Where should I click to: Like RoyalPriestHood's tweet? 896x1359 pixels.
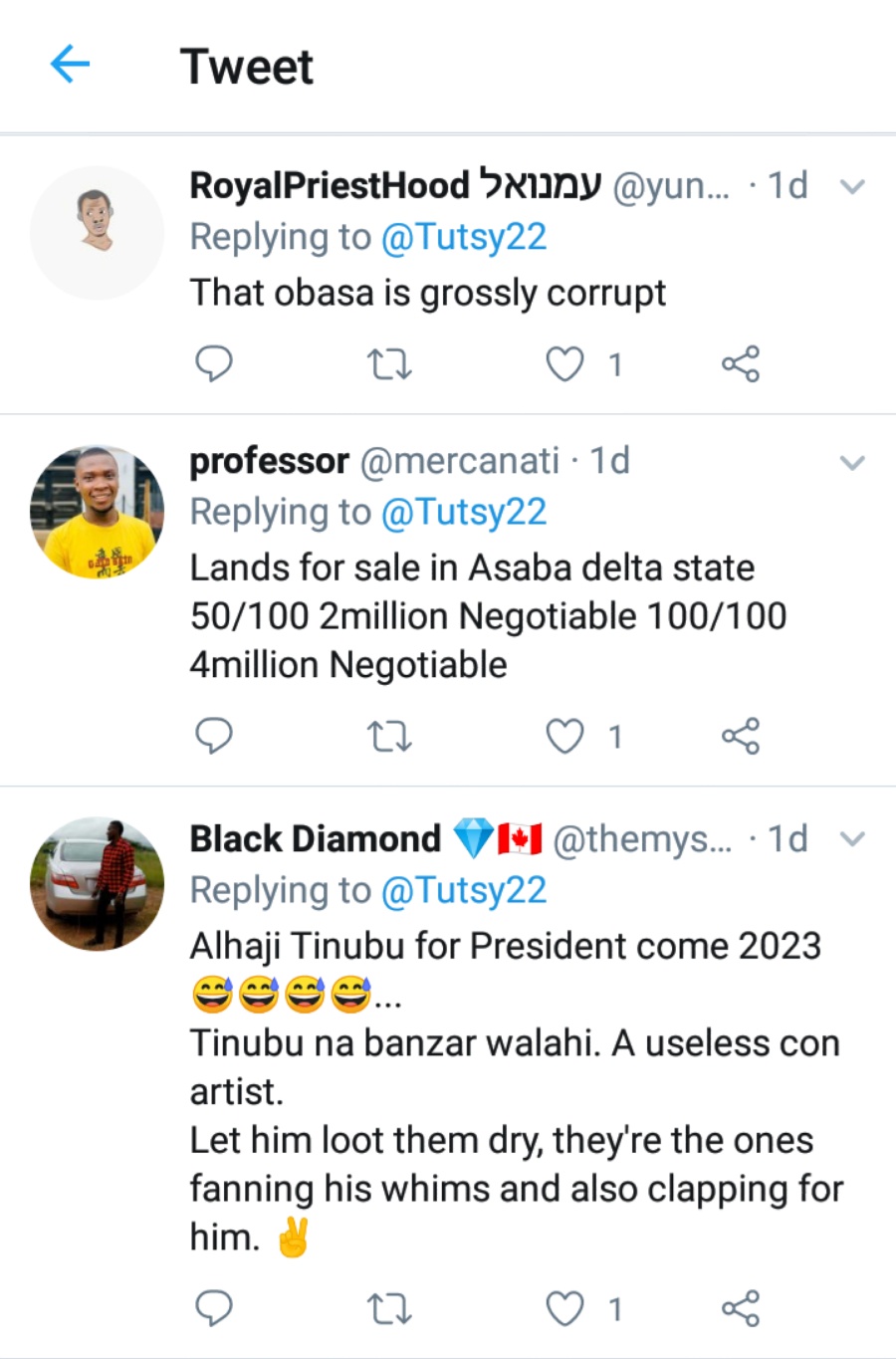coord(564,364)
